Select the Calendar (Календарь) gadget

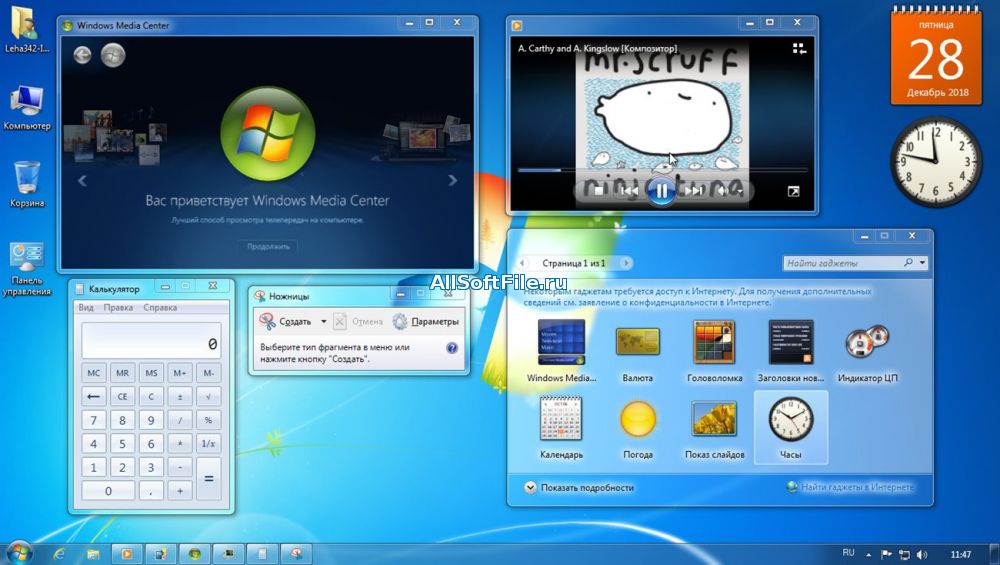(x=560, y=419)
